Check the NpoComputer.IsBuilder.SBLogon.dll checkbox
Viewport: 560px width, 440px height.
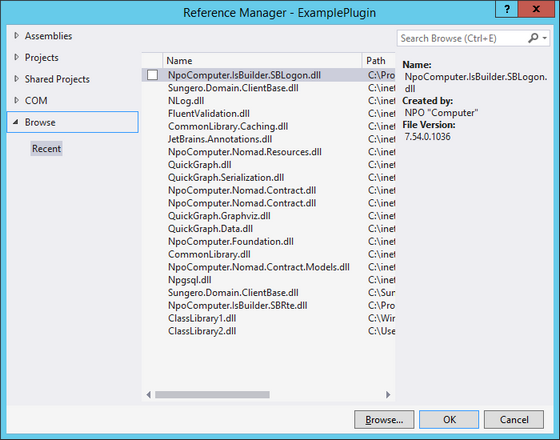pos(152,75)
